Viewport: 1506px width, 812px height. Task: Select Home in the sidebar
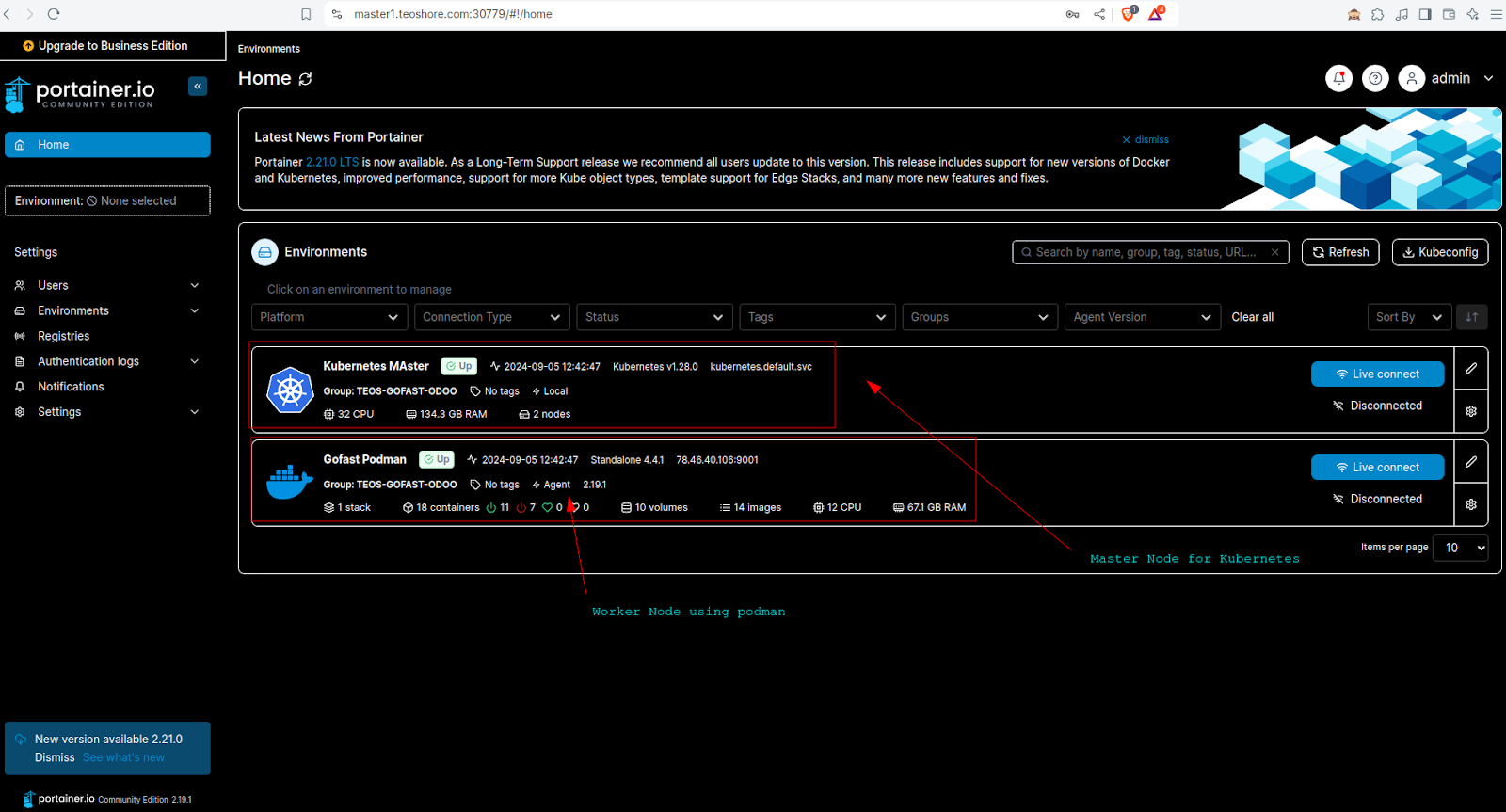(107, 145)
